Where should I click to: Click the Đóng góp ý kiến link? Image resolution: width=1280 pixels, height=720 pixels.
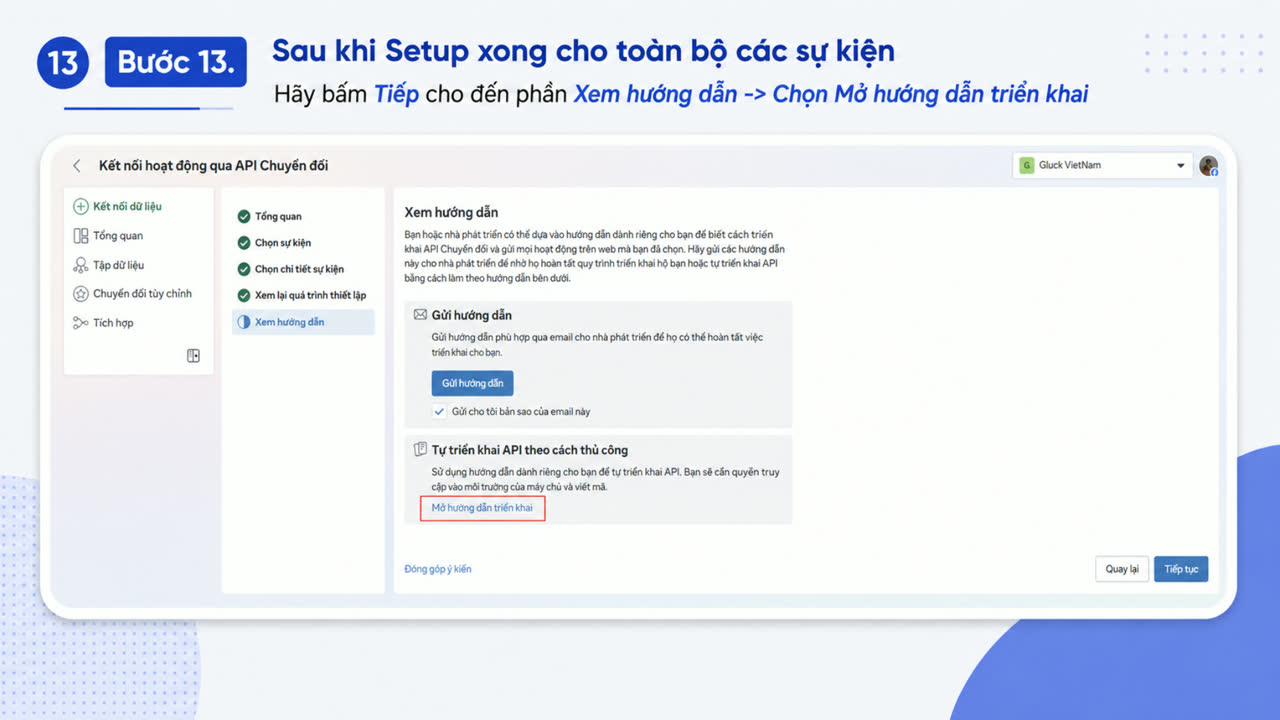pos(438,569)
